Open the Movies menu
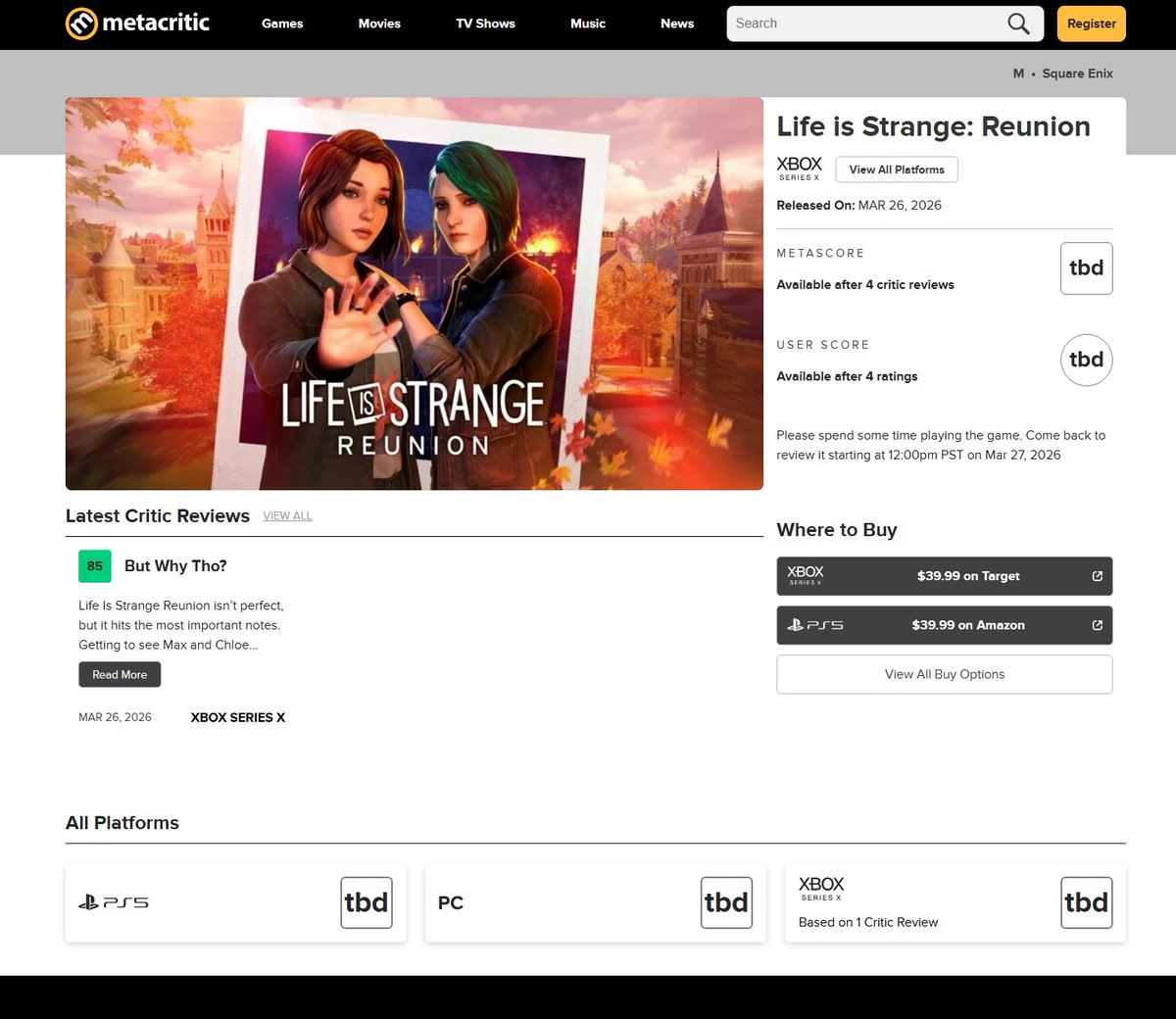 click(x=379, y=24)
